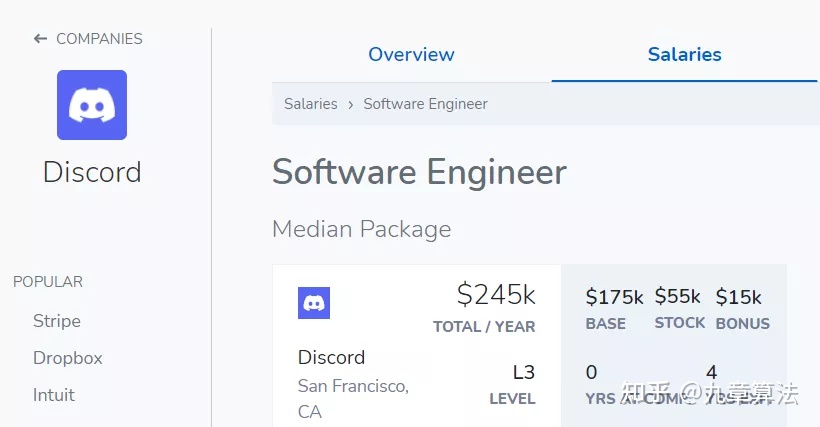
Task: Click the Software Engineer page heading
Action: 419,172
